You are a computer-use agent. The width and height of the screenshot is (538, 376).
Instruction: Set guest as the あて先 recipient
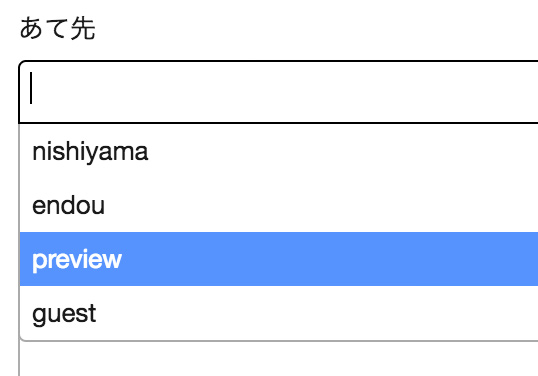pos(279,313)
